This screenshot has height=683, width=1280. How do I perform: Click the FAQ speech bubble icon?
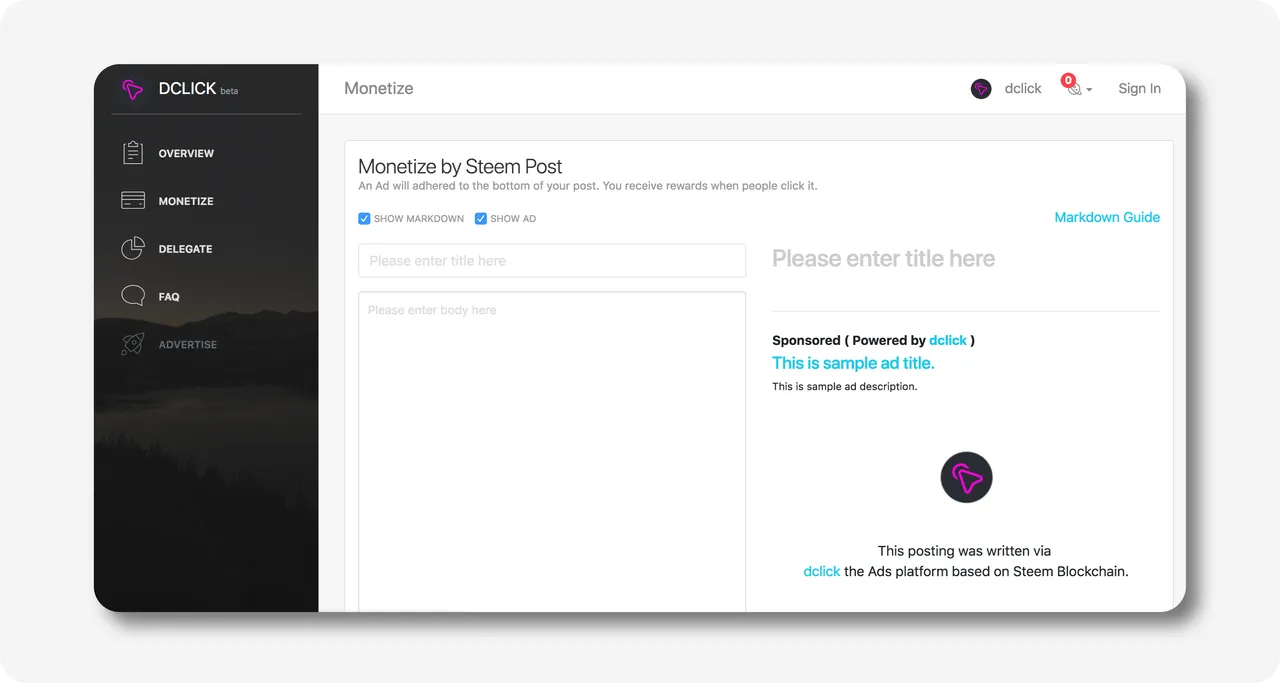coord(133,296)
